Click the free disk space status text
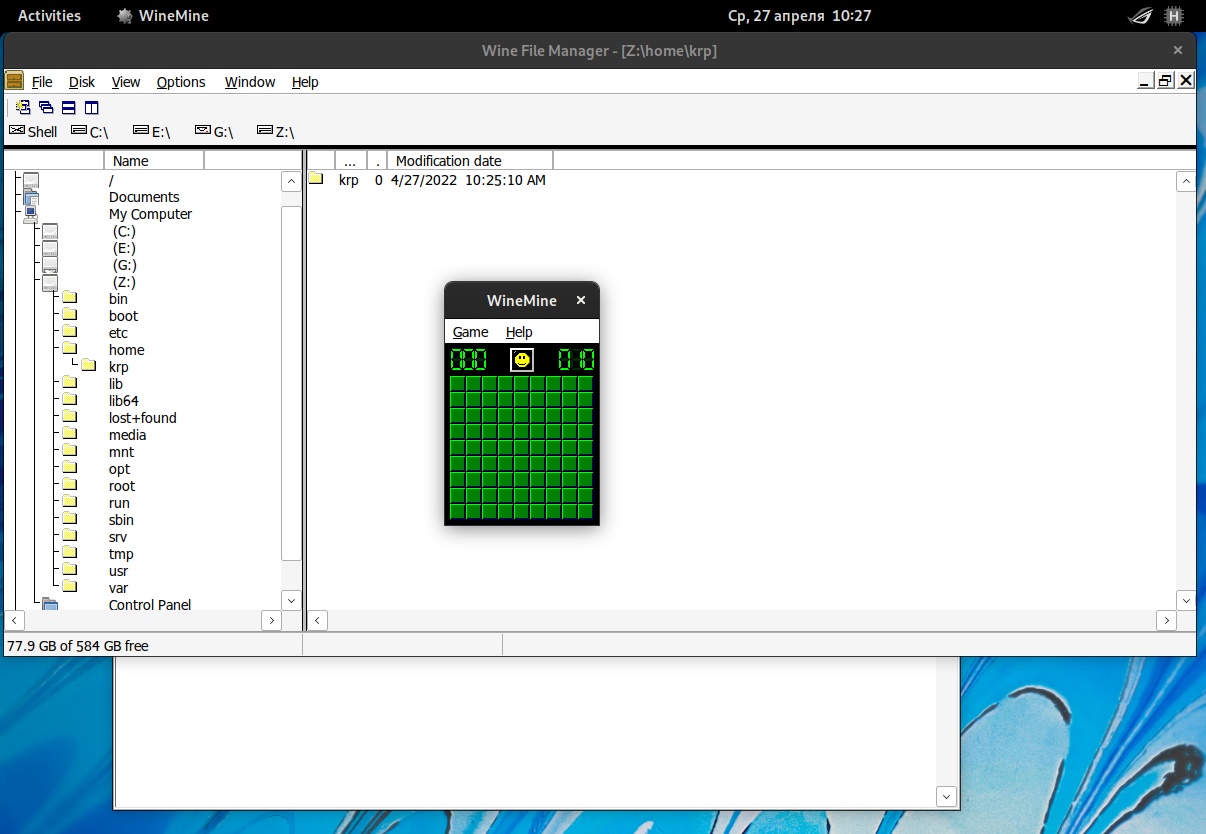The image size is (1206, 834). 78,646
